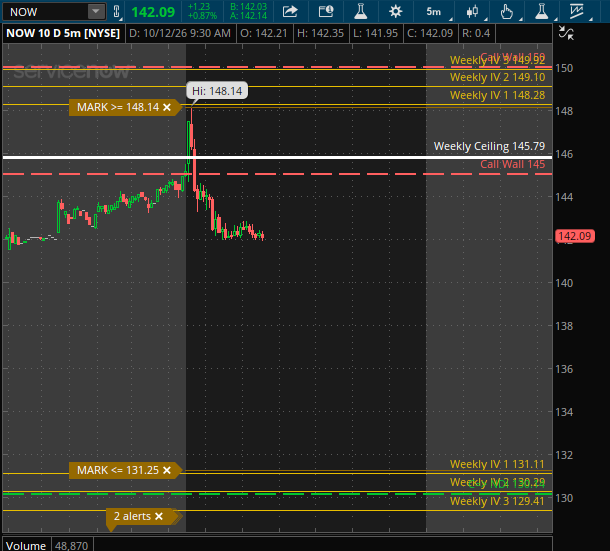Click the Weekly Ceiling 145.79 label
Viewport: 610px width, 551px height.
(x=489, y=146)
